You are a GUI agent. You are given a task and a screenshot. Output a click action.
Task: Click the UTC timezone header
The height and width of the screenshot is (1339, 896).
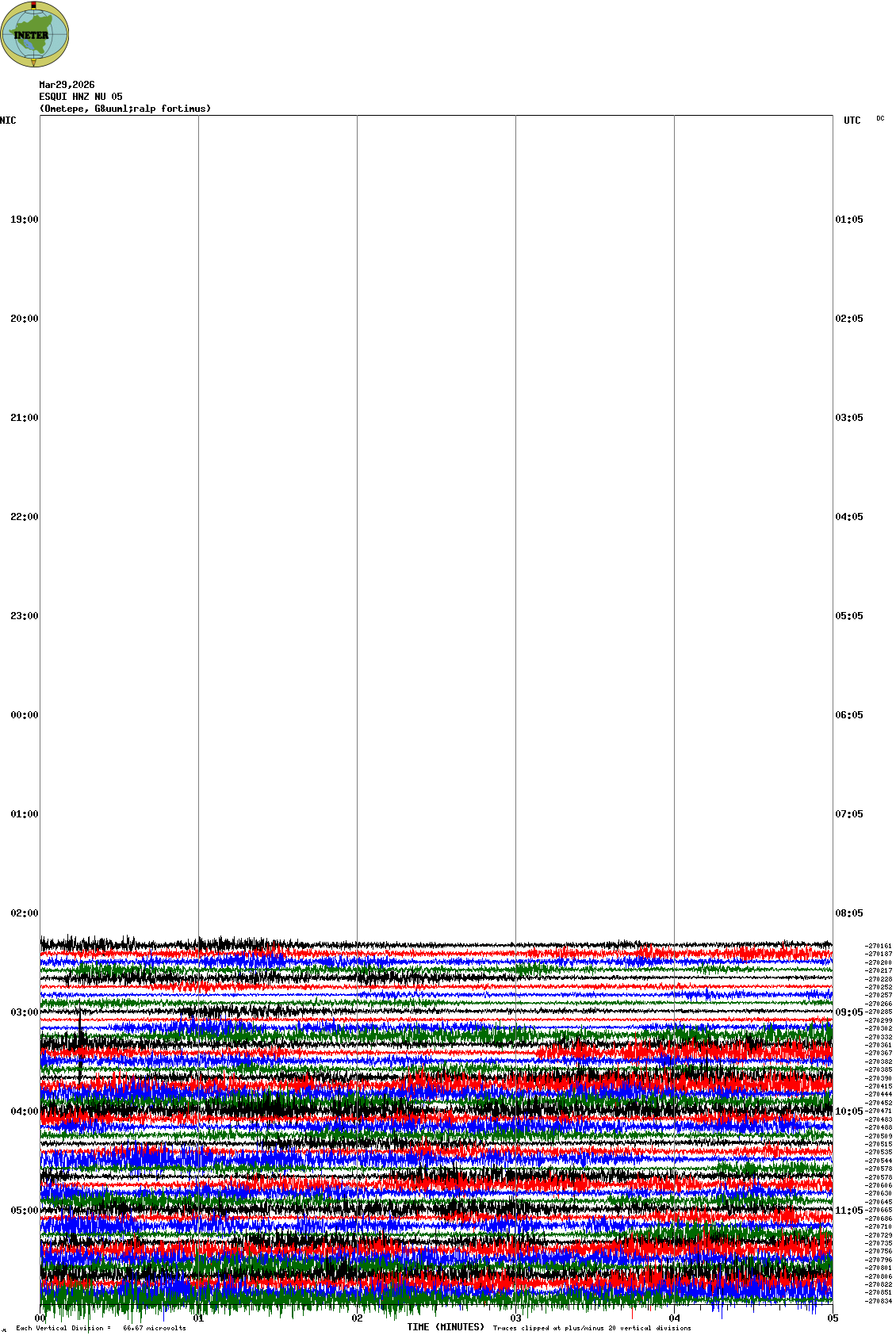[852, 121]
